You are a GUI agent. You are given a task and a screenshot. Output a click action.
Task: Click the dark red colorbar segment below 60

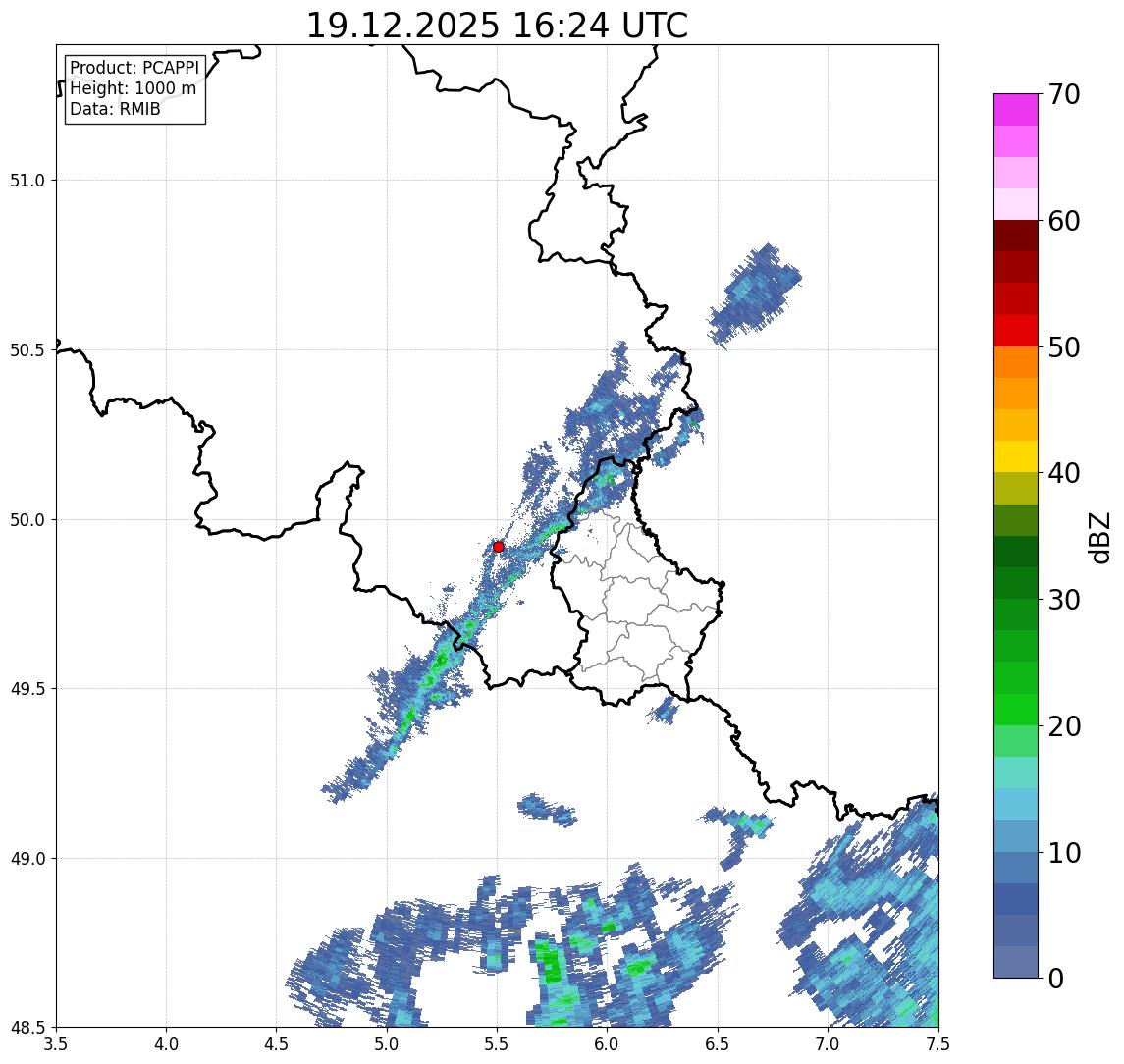1016,236
